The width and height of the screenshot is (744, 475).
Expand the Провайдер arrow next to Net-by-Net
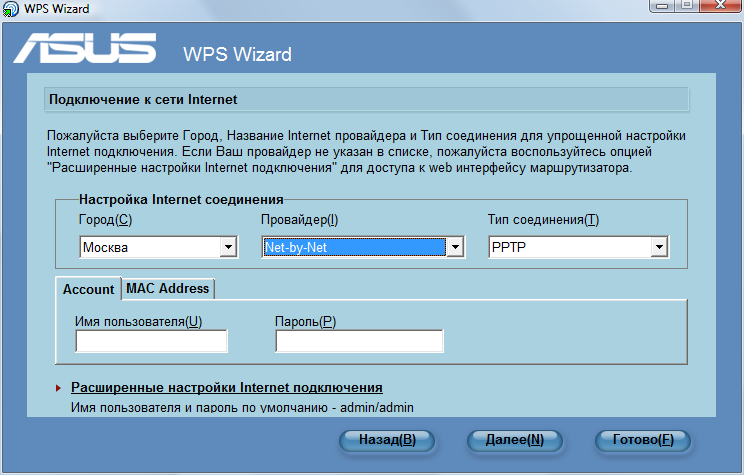pyautogui.click(x=455, y=247)
